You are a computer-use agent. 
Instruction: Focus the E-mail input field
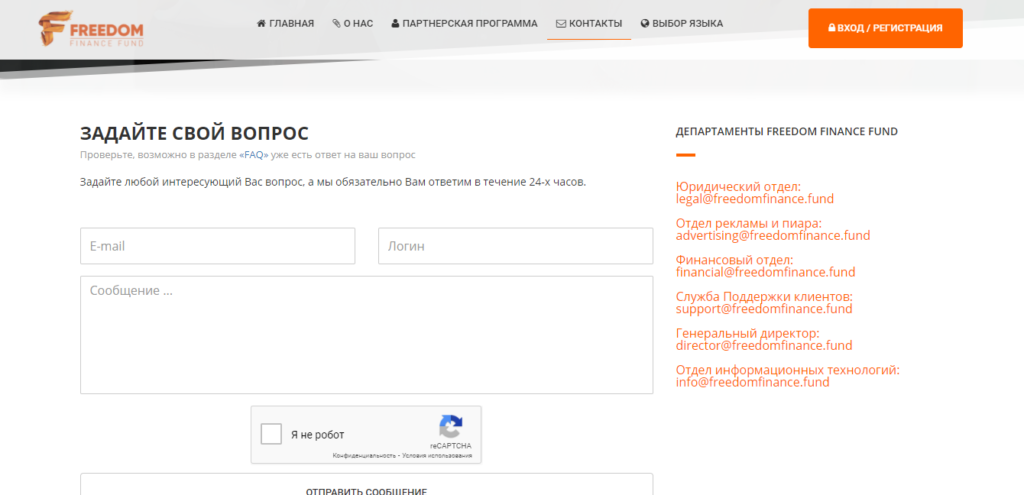point(217,246)
